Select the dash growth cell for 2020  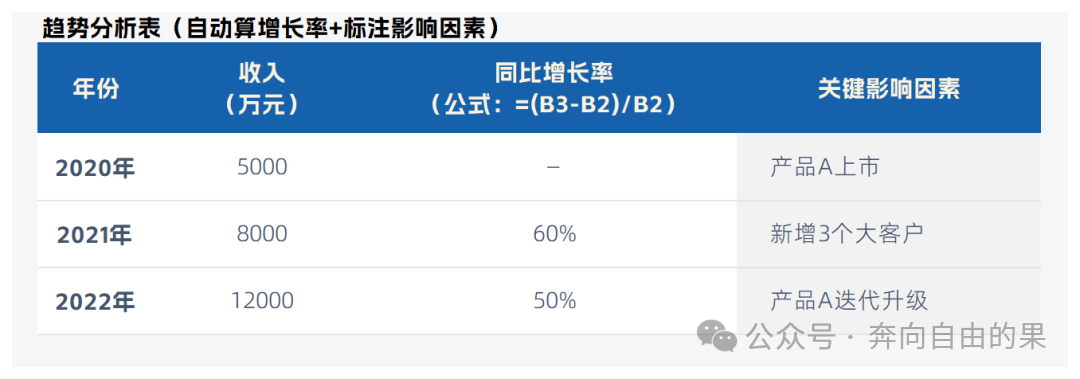(552, 167)
